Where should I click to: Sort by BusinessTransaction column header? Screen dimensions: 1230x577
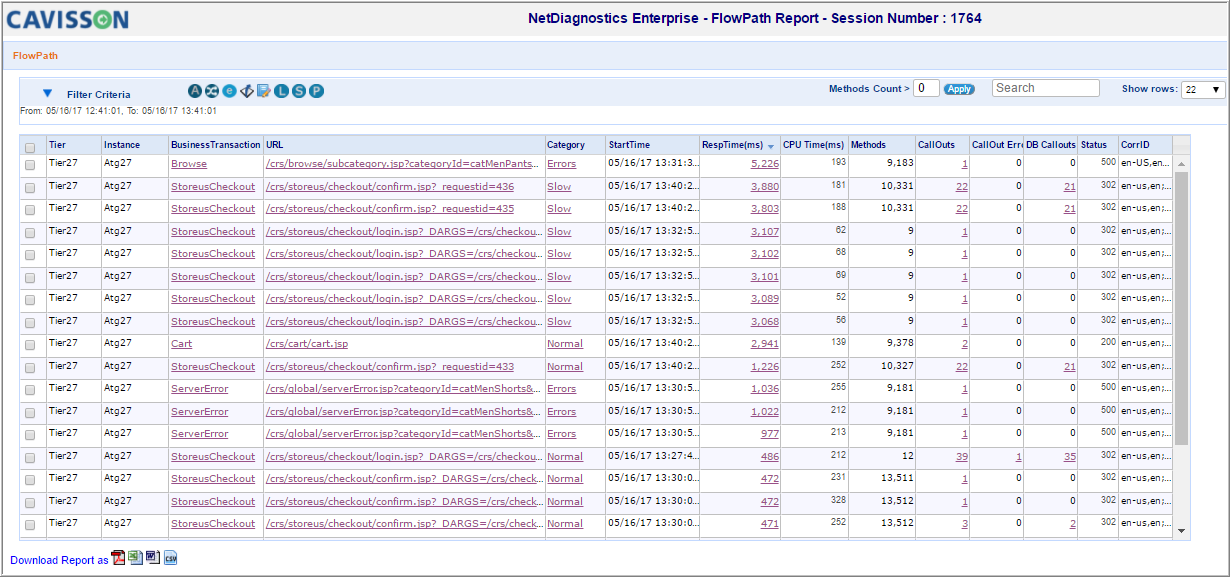click(215, 145)
